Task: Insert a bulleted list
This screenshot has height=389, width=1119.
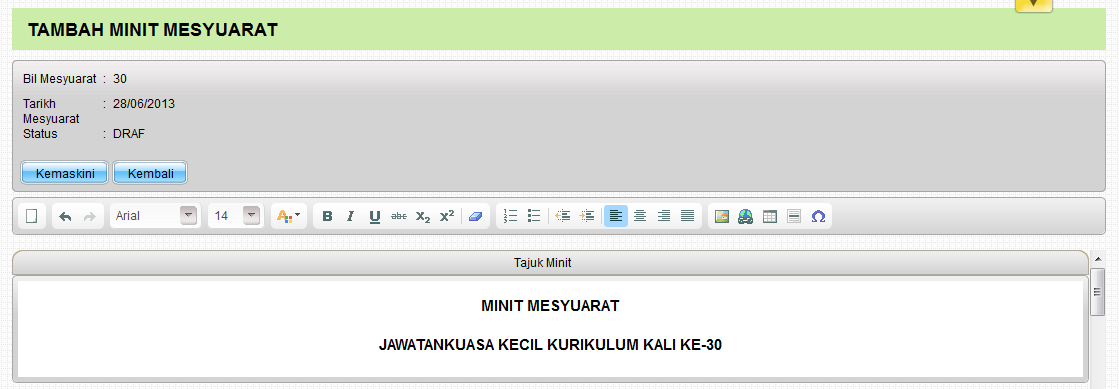Action: click(534, 216)
